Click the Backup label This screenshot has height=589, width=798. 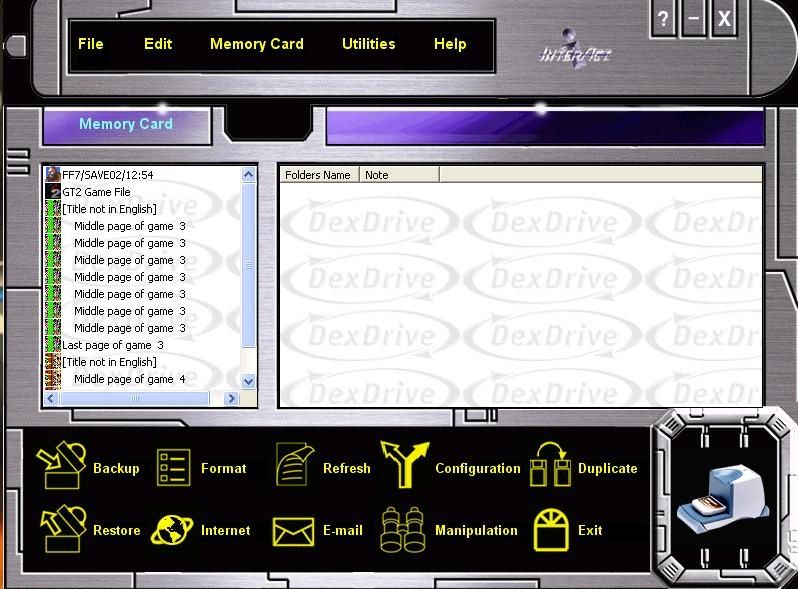[x=116, y=468]
